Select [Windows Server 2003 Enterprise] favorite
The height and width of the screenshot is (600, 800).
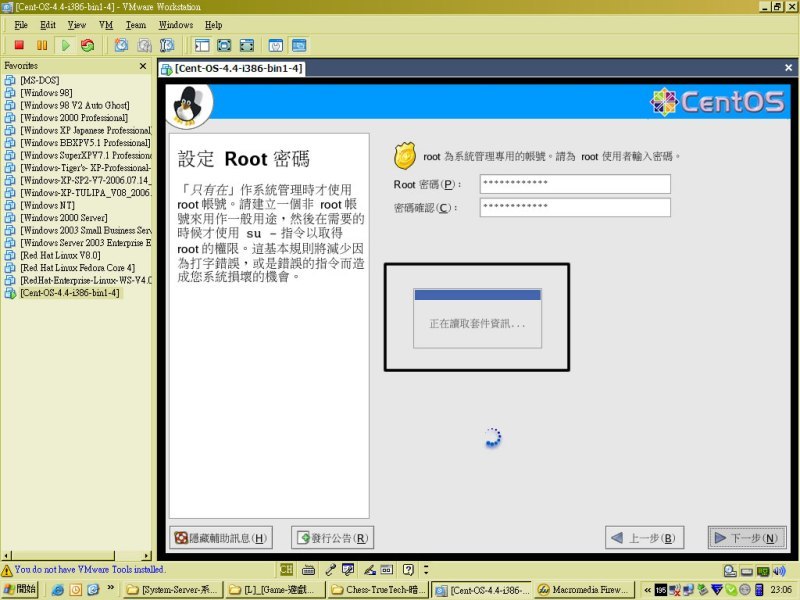tap(86, 243)
